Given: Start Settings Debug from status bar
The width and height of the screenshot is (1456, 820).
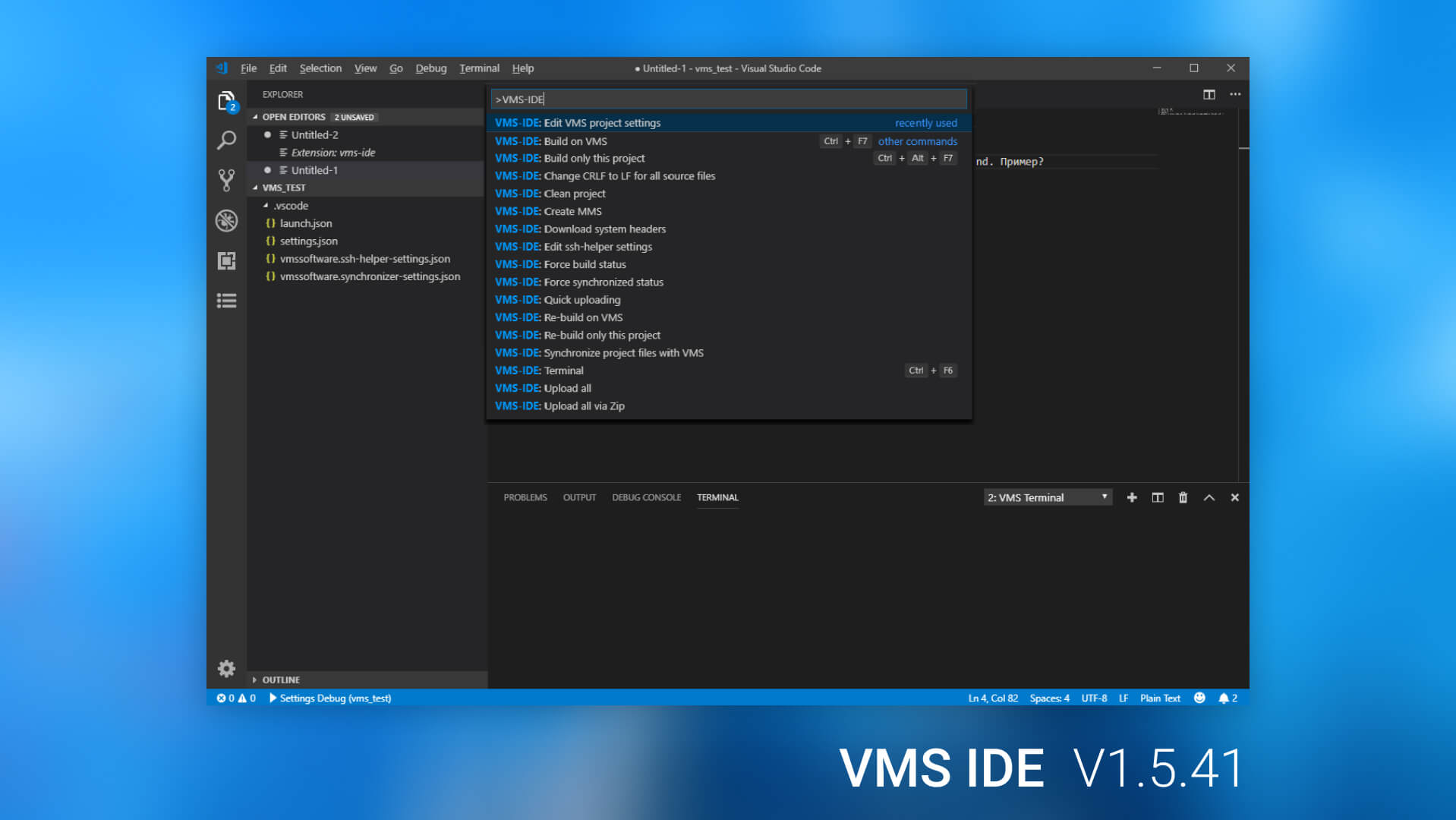Looking at the screenshot, I should (330, 698).
